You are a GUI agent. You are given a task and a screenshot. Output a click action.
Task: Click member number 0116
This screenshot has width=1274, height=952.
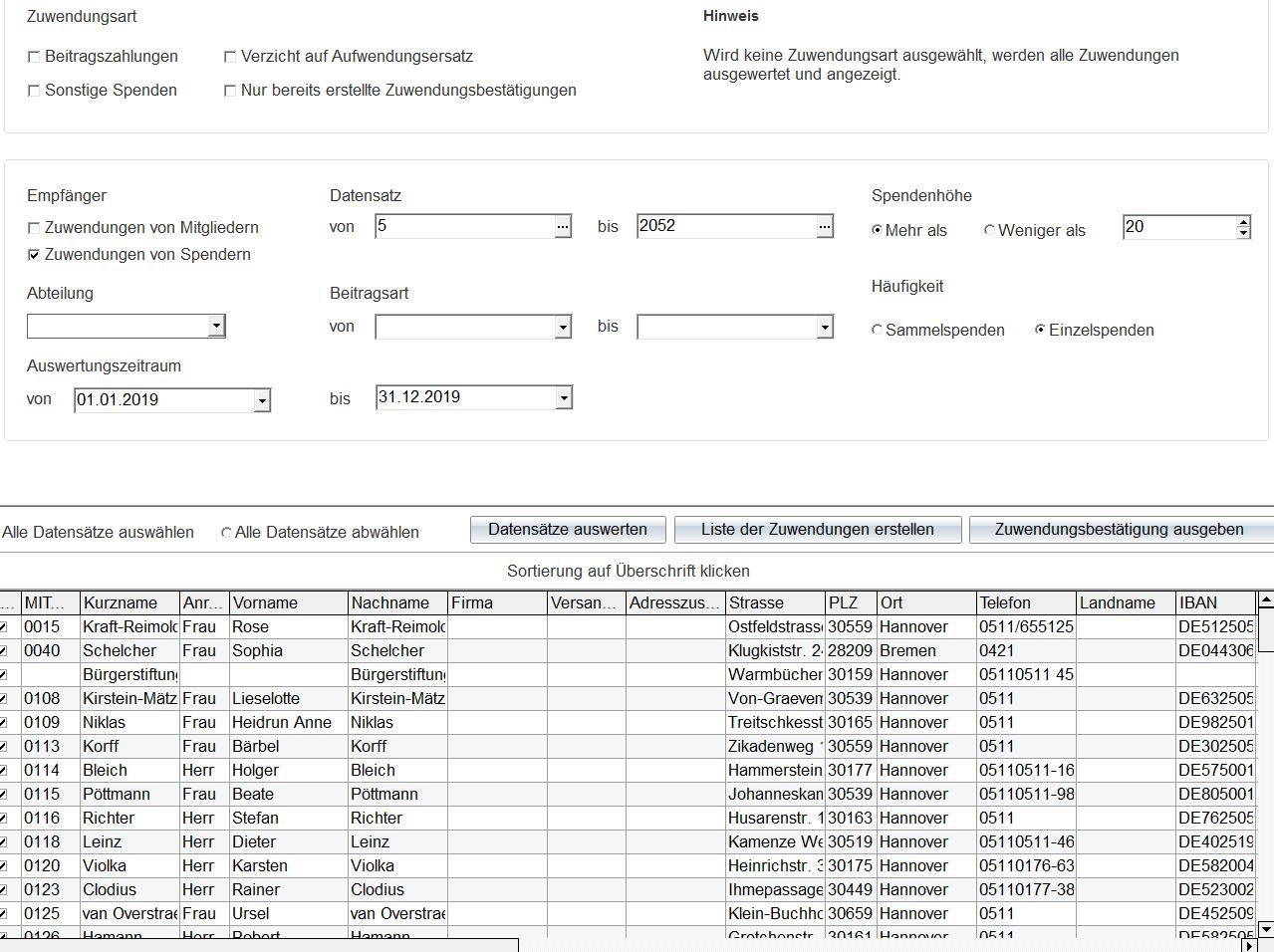point(51,818)
